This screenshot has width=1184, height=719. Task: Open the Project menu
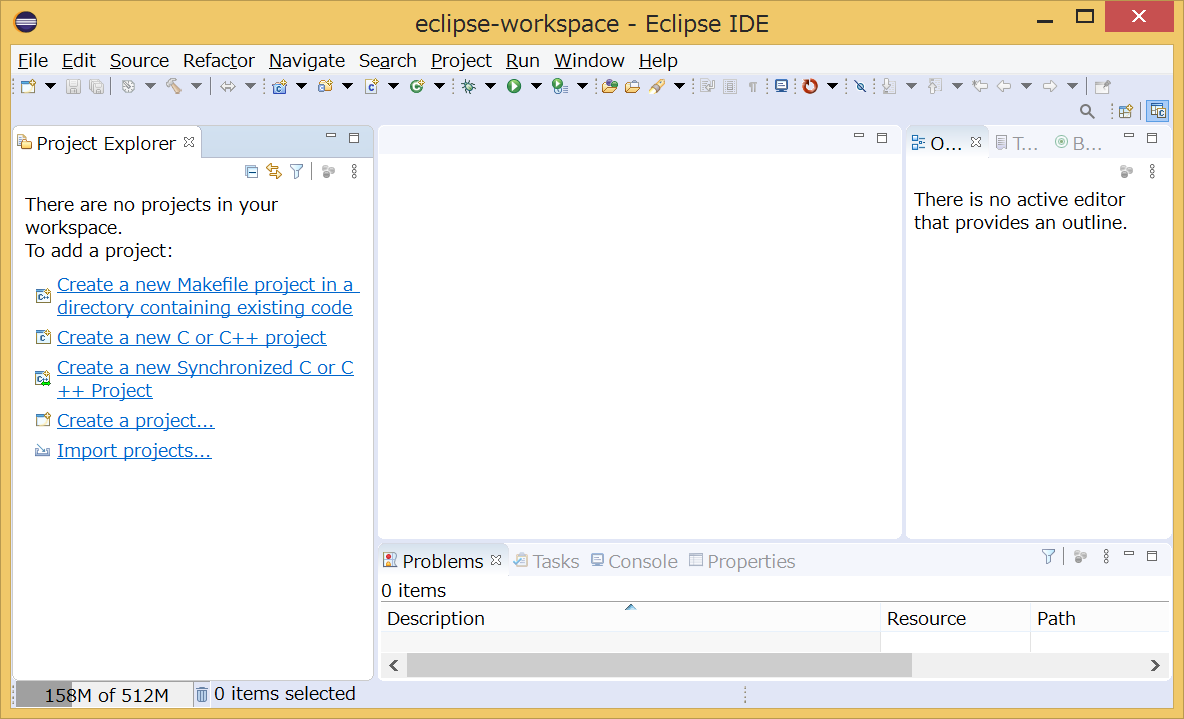(461, 61)
